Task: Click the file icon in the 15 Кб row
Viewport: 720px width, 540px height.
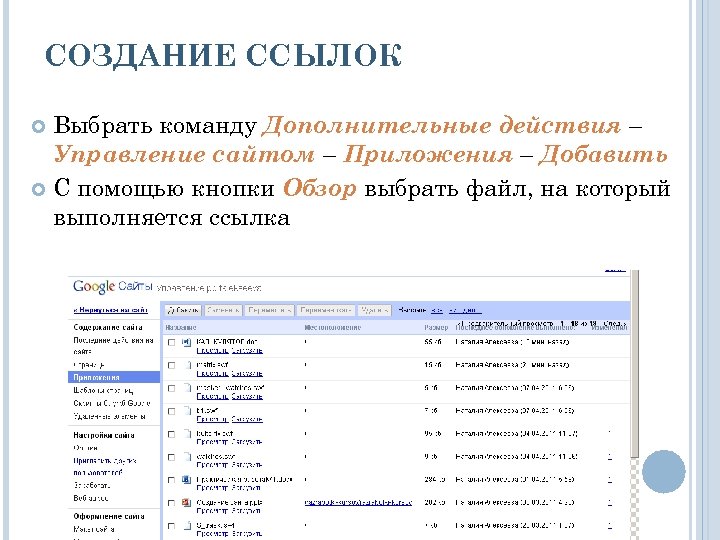Action: click(x=187, y=365)
